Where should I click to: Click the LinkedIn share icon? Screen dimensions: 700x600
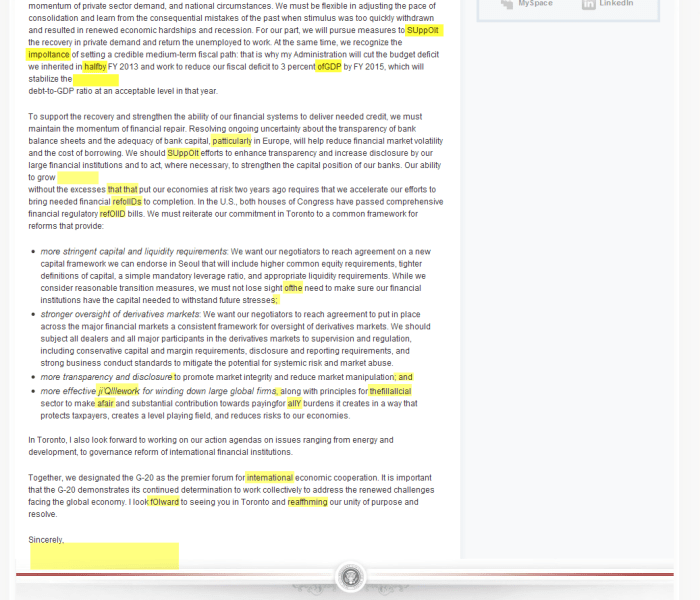(x=589, y=5)
